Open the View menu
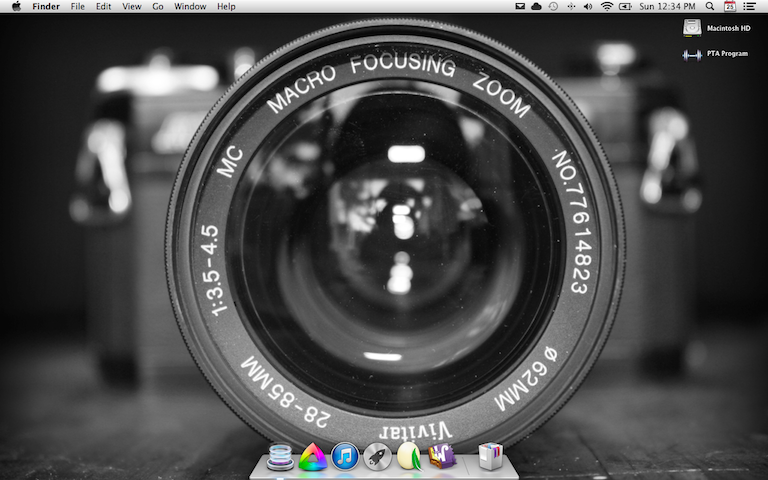 pos(132,6)
